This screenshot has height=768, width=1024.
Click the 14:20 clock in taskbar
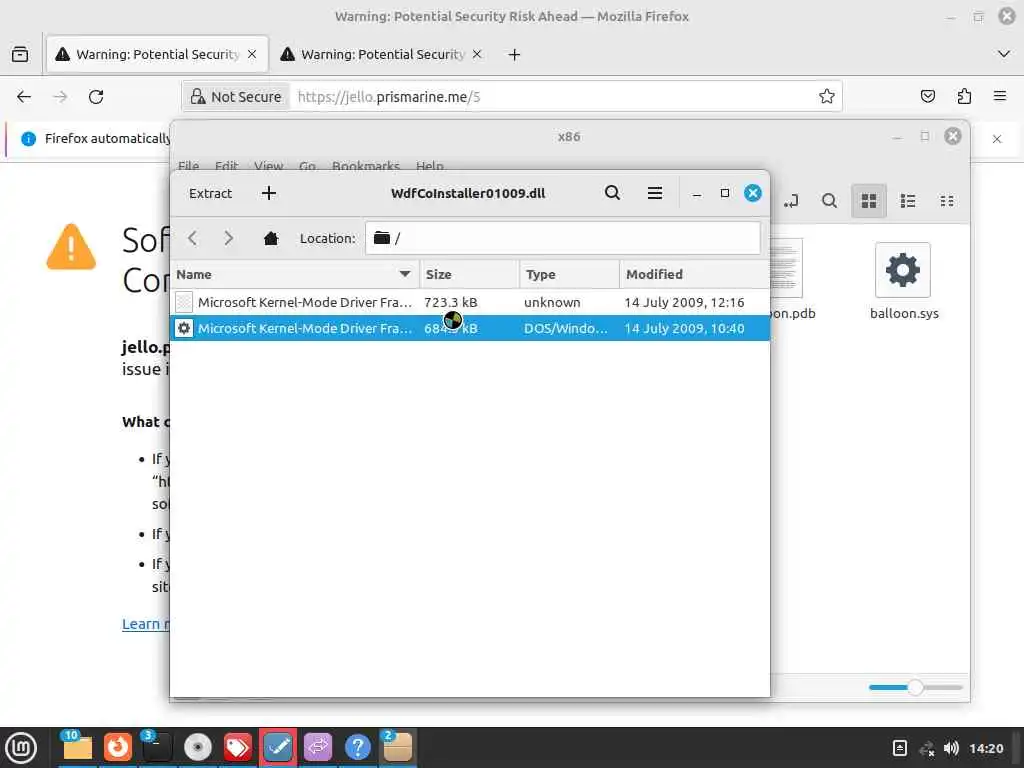(985, 748)
